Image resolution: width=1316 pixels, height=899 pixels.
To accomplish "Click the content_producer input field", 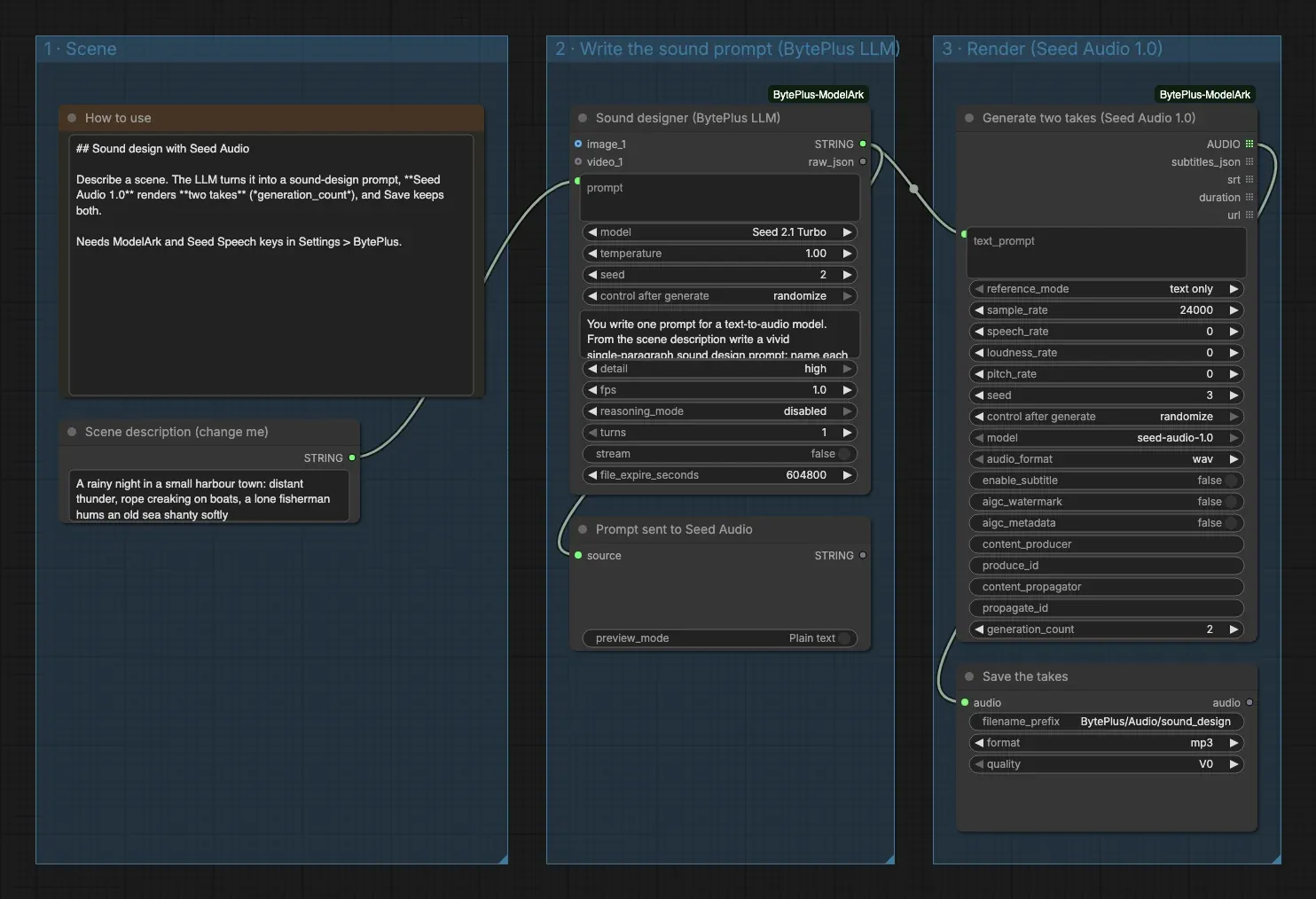I will 1107,544.
